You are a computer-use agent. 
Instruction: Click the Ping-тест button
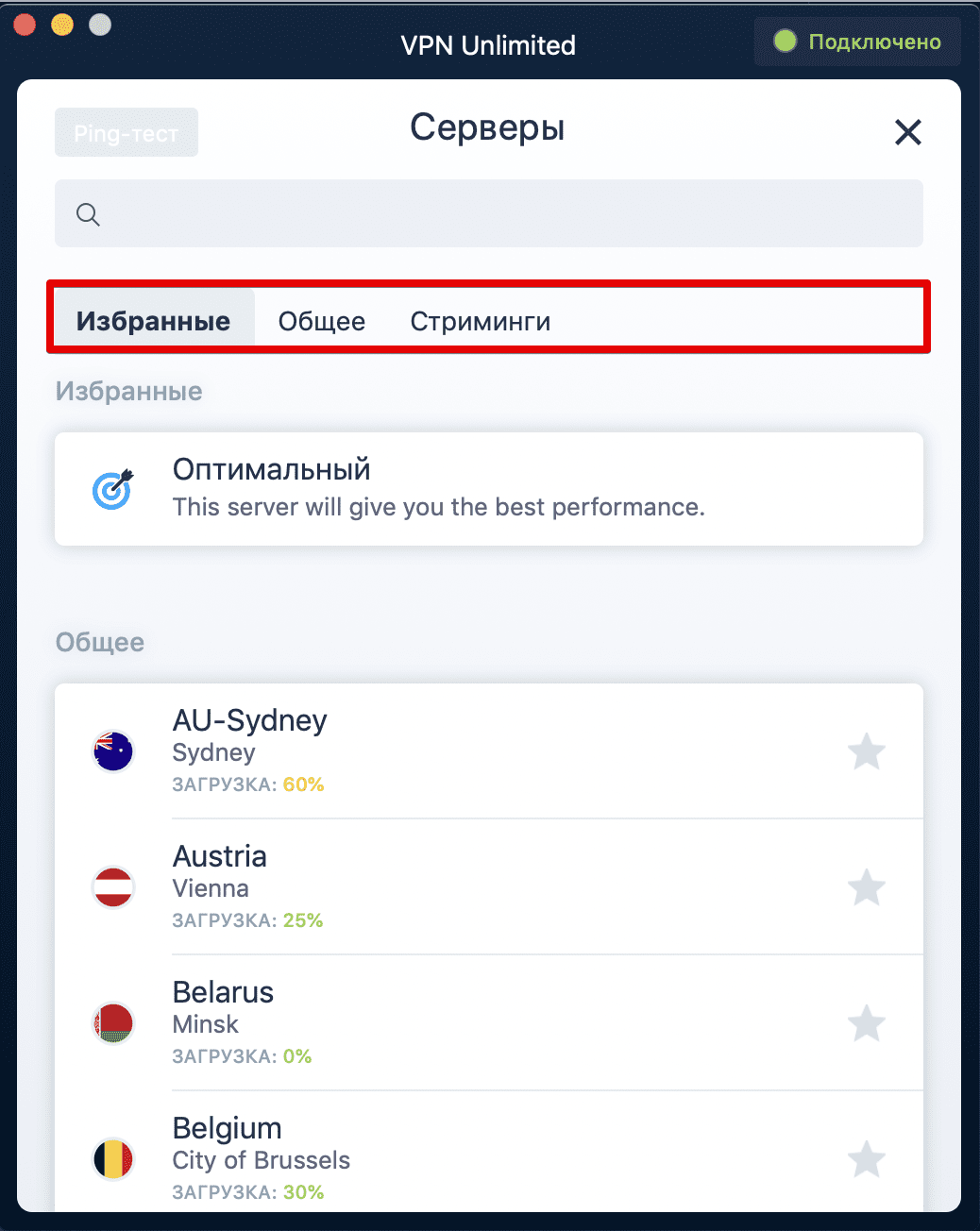[126, 132]
